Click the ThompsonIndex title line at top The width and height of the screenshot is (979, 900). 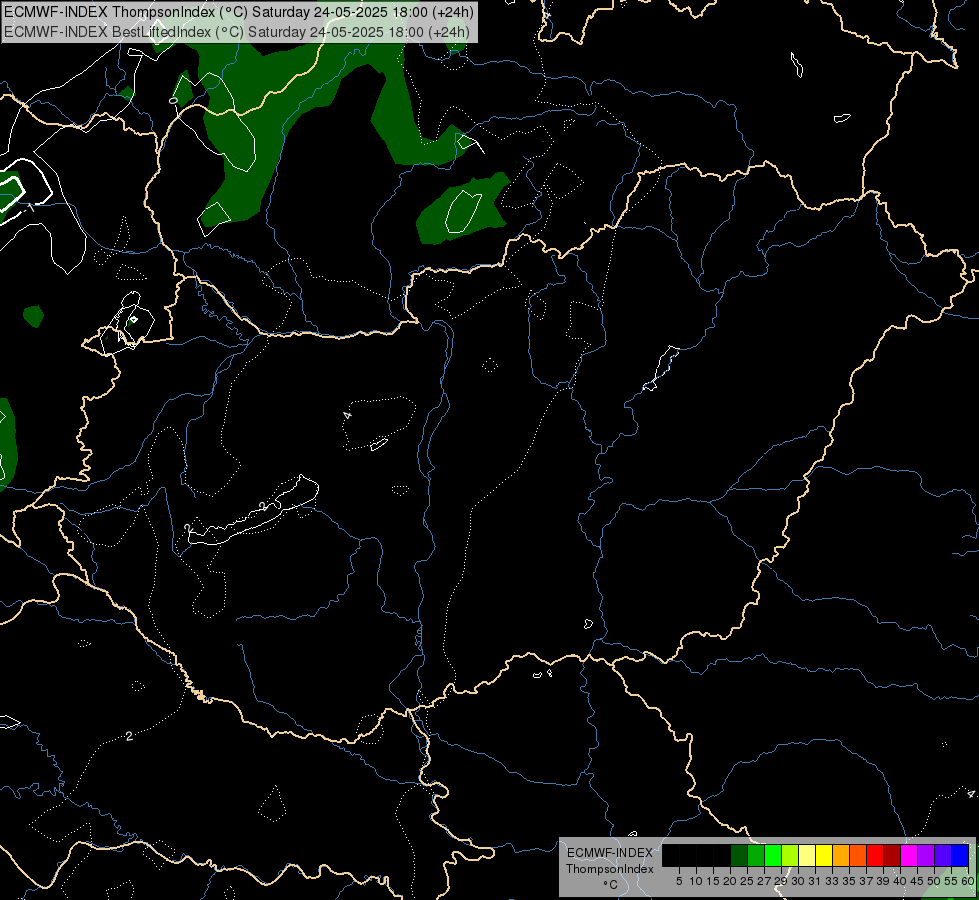239,12
